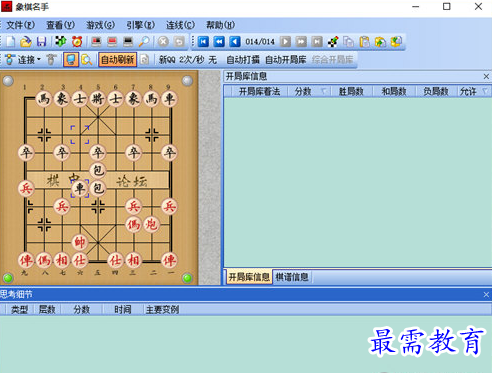This screenshot has width=492, height=373.
Task: Click 允许 column header
Action: (474, 91)
